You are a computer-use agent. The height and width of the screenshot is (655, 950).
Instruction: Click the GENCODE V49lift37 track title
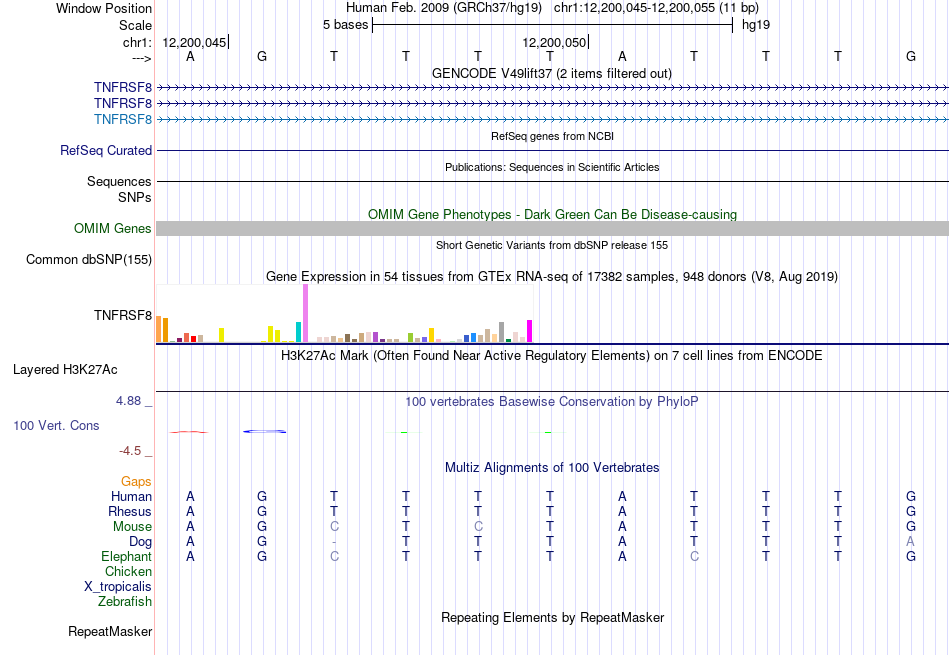click(551, 73)
